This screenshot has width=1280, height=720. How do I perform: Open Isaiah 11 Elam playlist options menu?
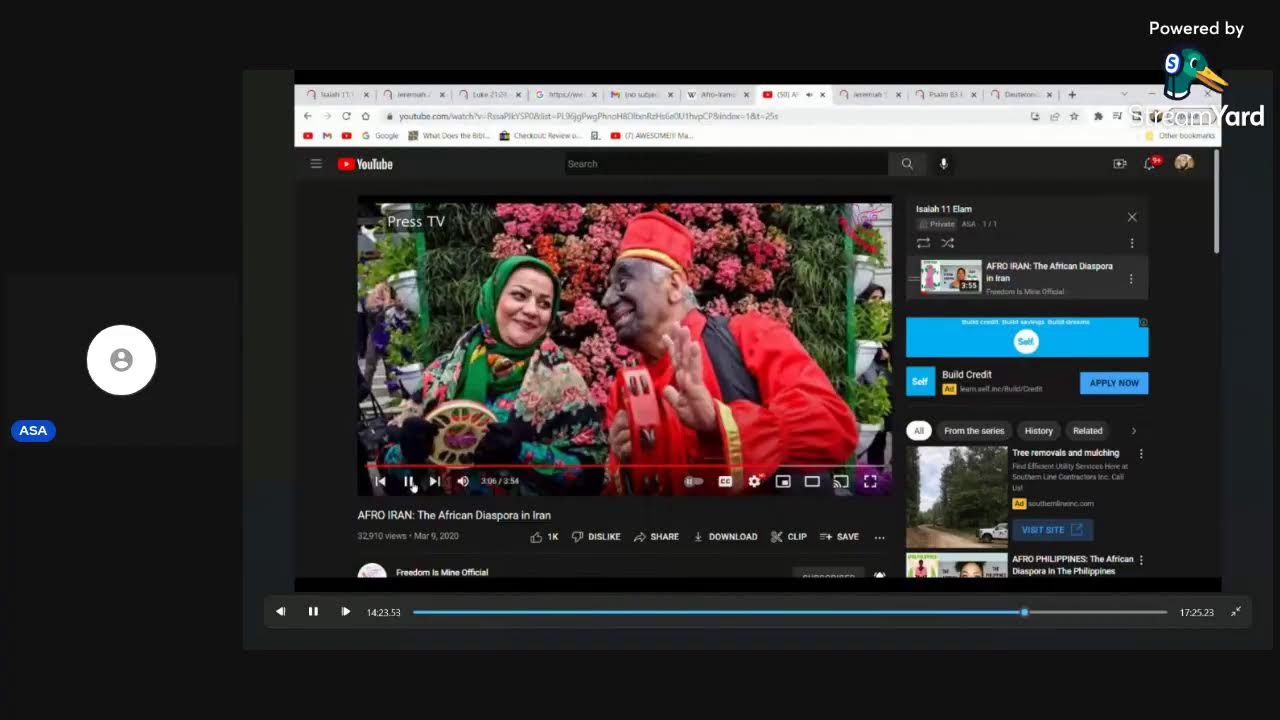tap(1132, 243)
